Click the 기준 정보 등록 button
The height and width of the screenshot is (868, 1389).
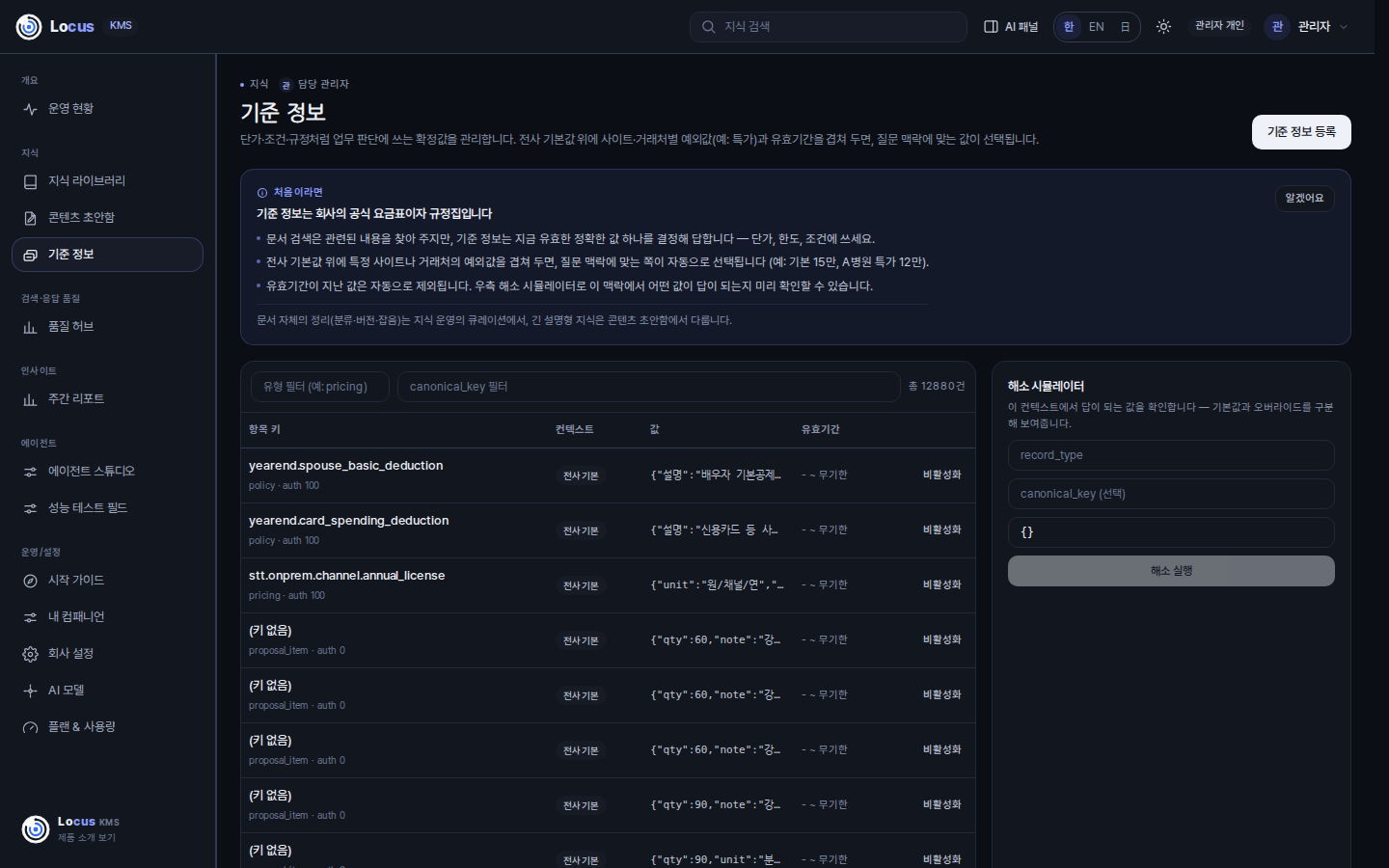pos(1301,132)
